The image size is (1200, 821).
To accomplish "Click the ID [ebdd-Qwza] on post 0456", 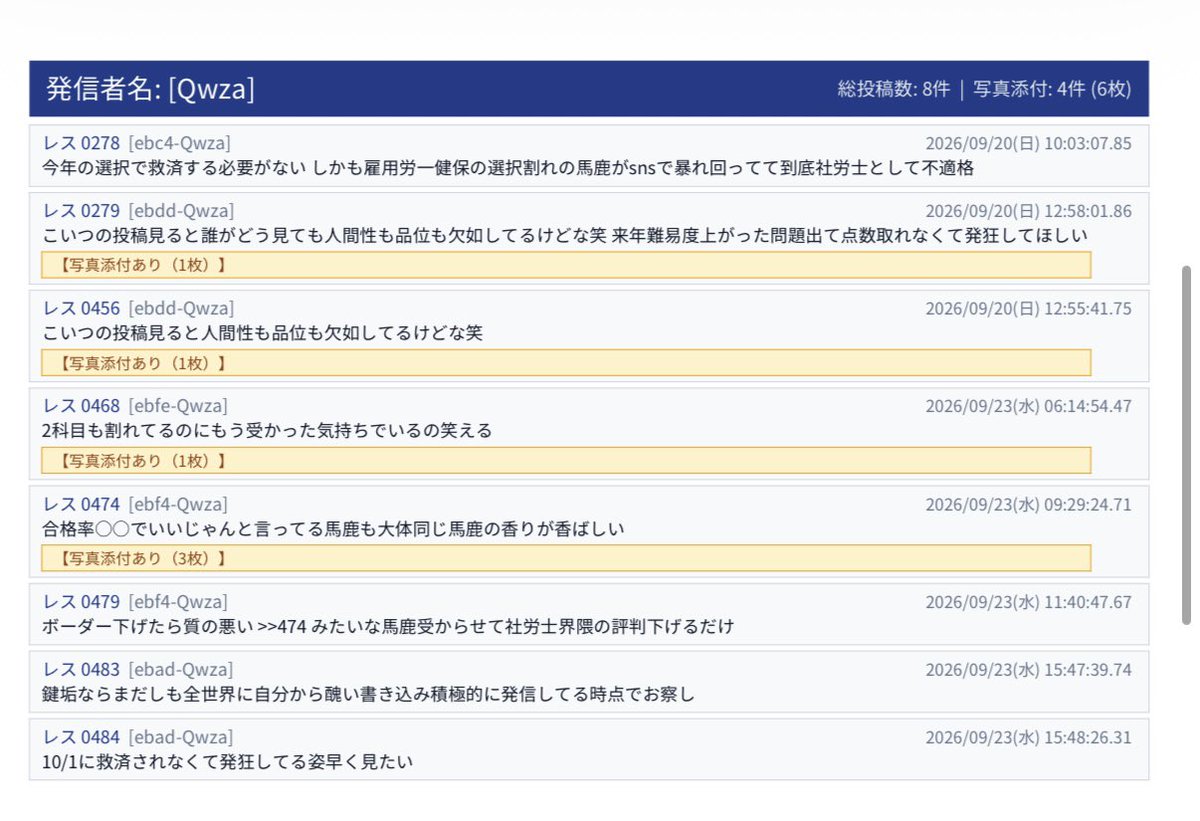I will [x=181, y=308].
